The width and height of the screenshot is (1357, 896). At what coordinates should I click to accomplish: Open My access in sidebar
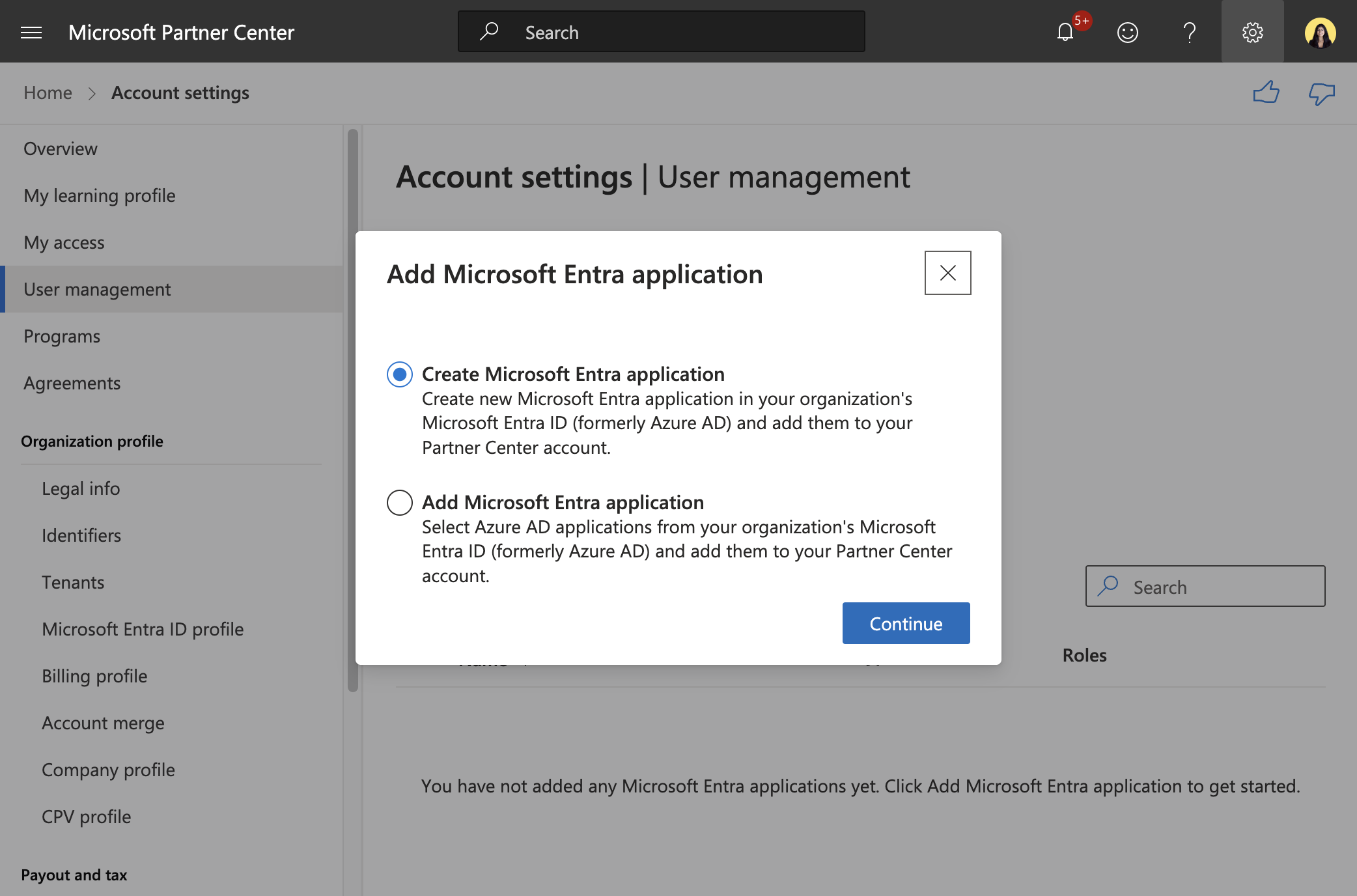[172, 242]
